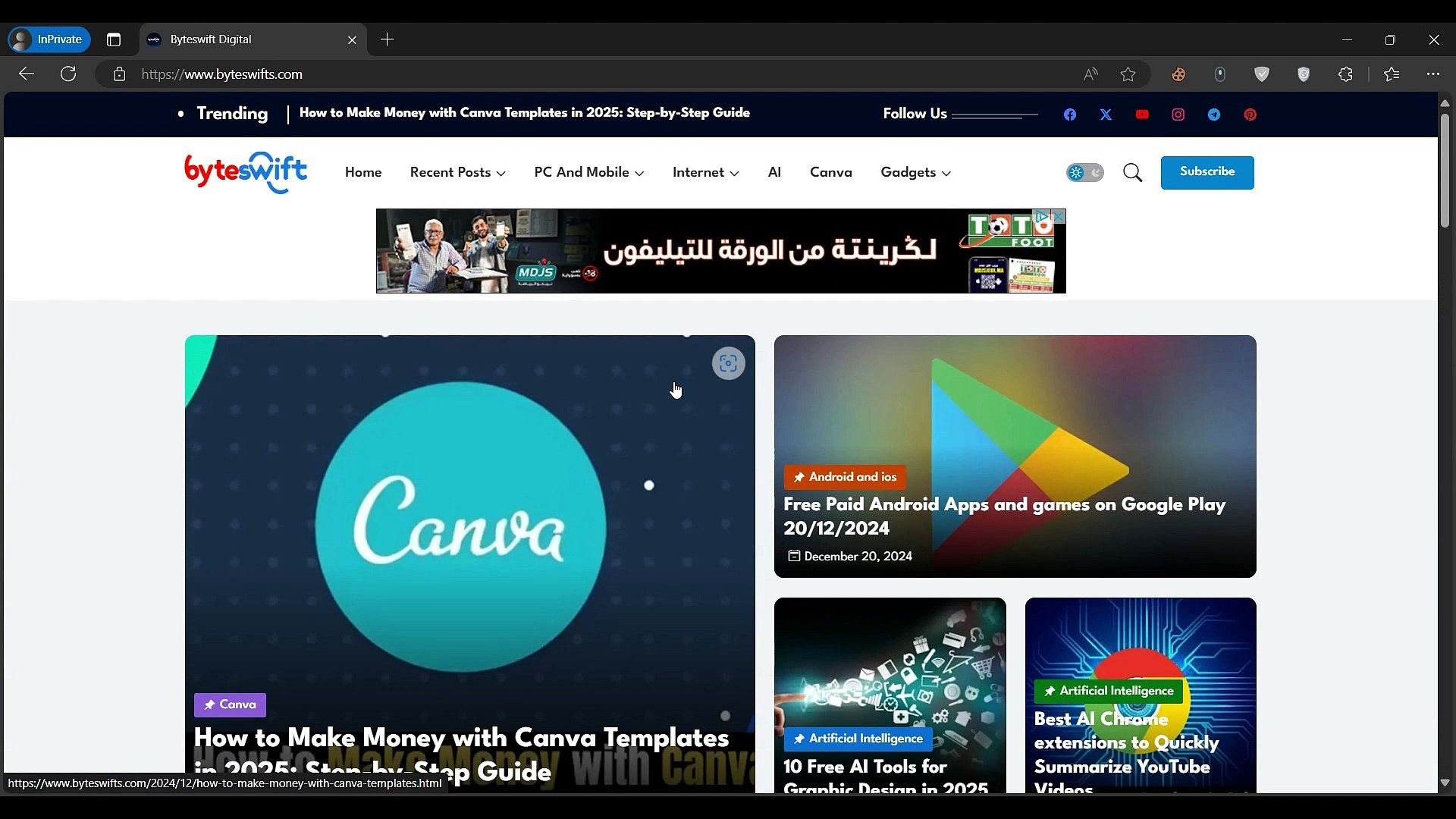Click the visual search lens on the Canva image
This screenshot has width=1456, height=819.
728,363
